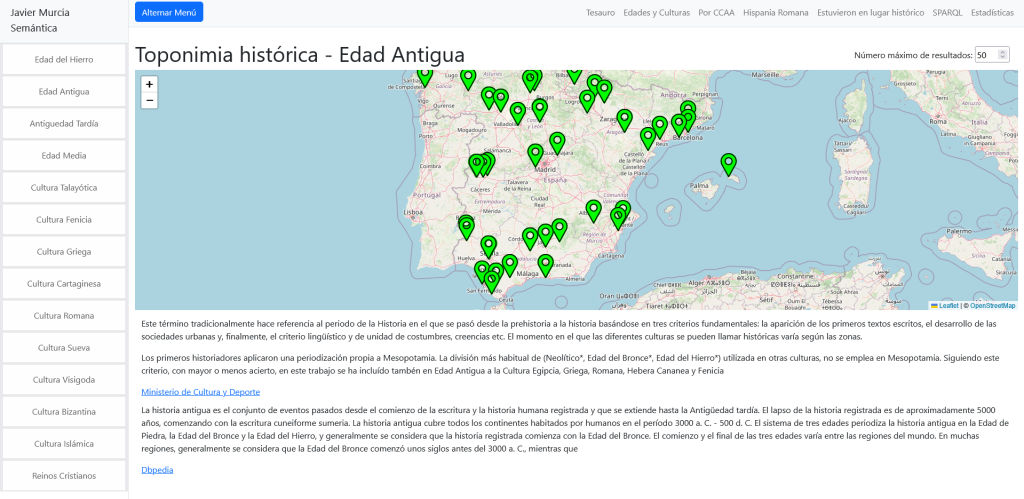Open the marker north of Málaga

coord(545,264)
